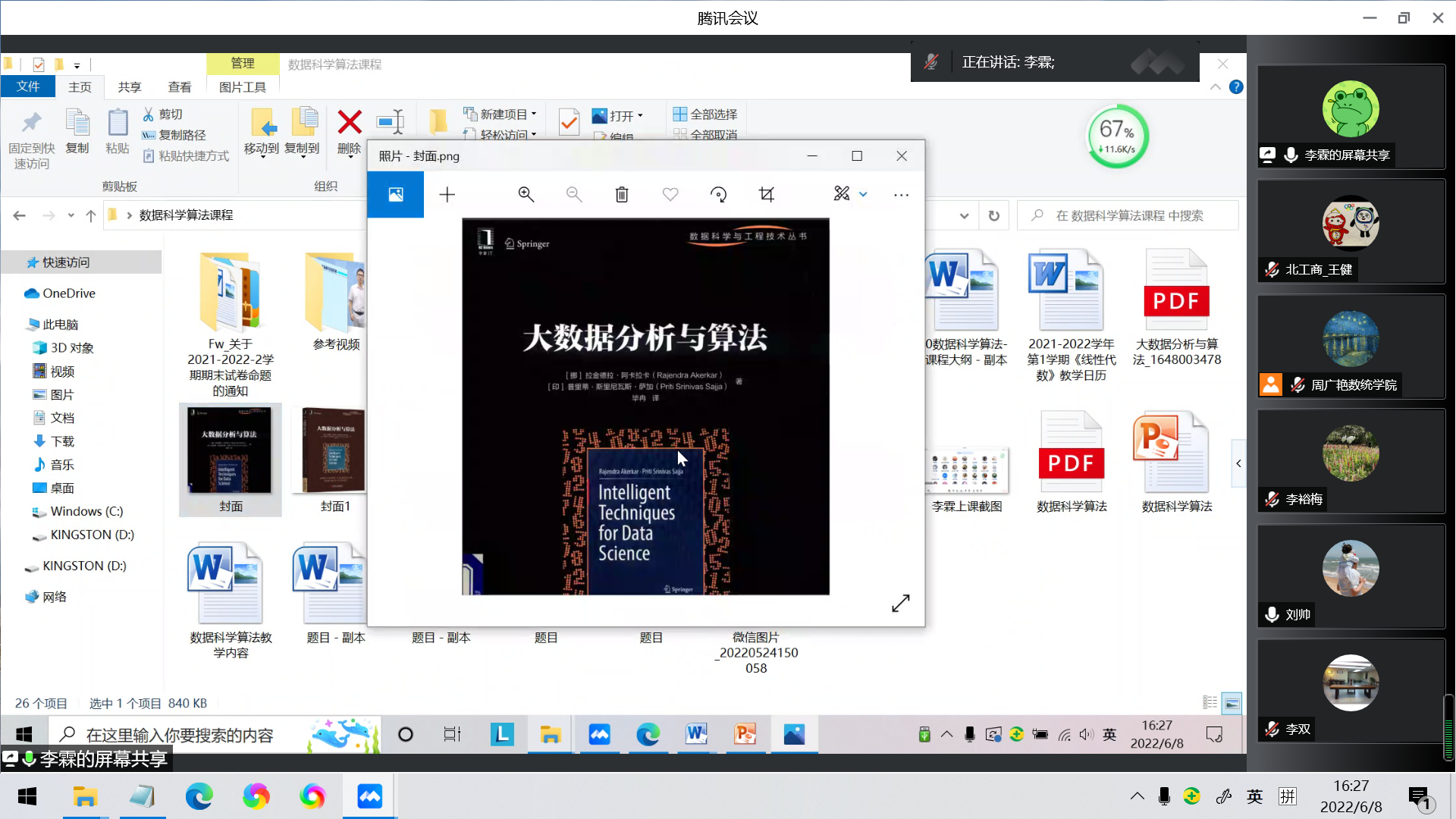This screenshot has height=819, width=1456.
Task: Toggle large icons view in status bar
Action: pyautogui.click(x=1232, y=703)
